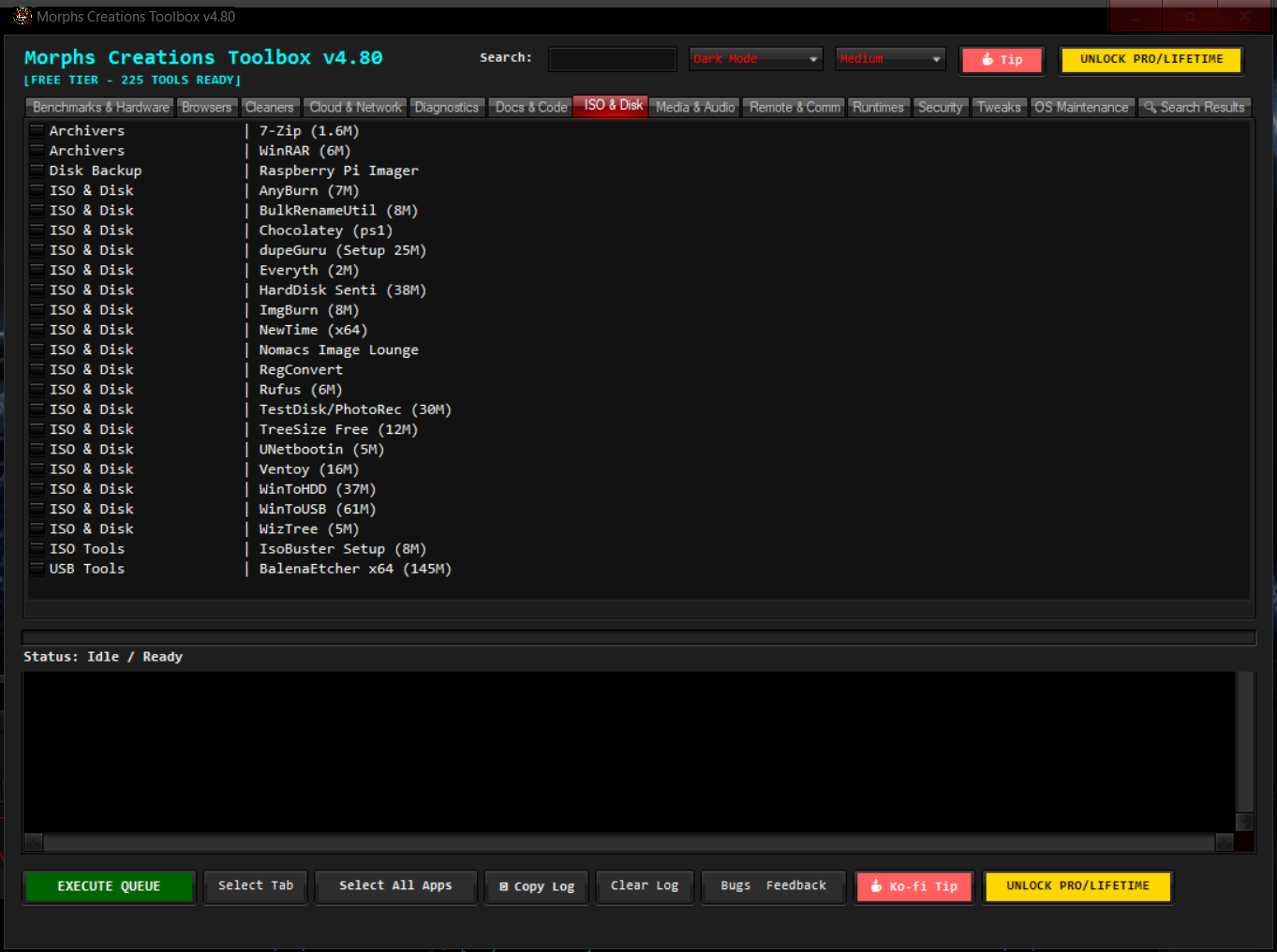
Task: Open the Bugs Feedback button
Action: pyautogui.click(x=774, y=885)
